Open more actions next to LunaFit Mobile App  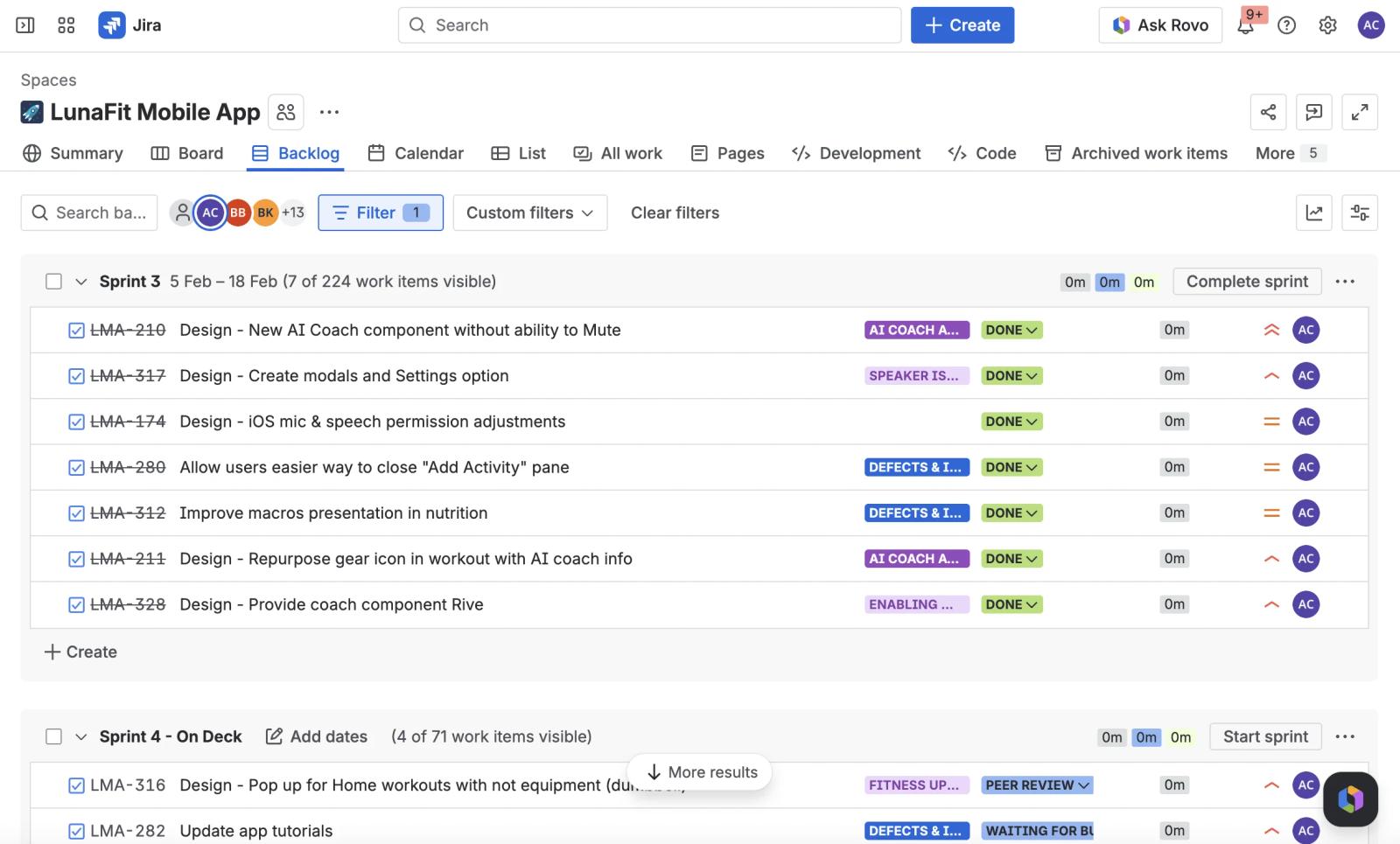329,112
